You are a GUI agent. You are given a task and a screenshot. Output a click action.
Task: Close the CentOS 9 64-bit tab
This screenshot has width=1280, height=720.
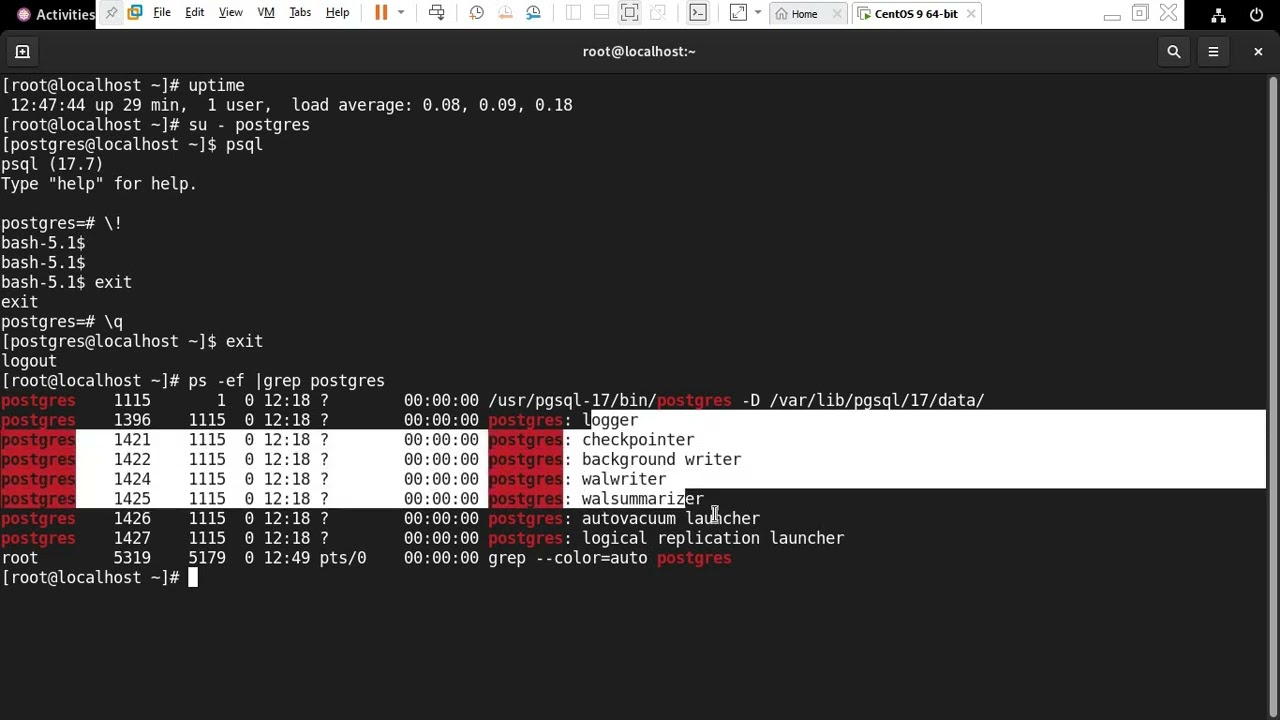(x=971, y=14)
